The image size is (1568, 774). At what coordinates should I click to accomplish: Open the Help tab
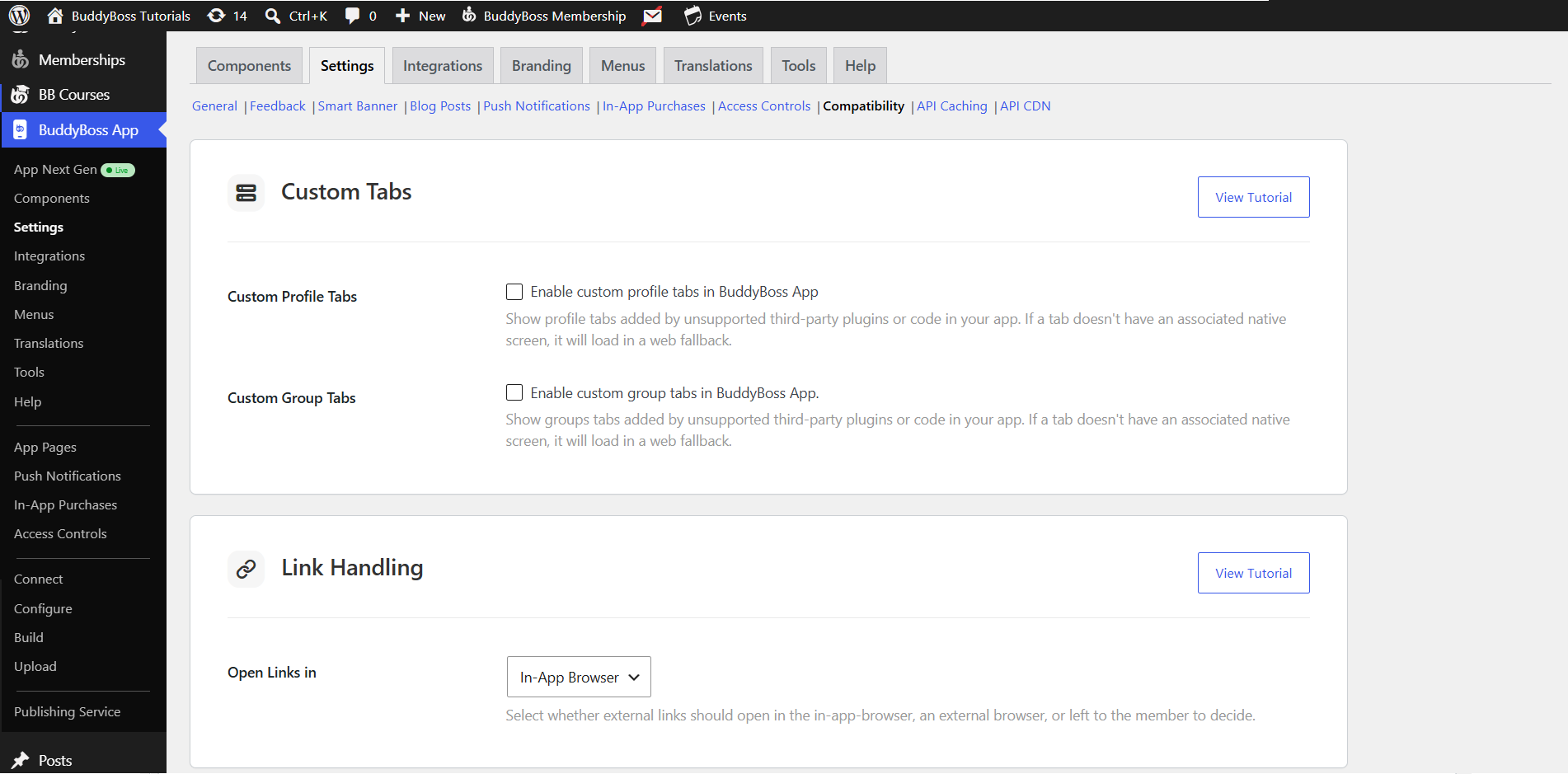click(860, 66)
